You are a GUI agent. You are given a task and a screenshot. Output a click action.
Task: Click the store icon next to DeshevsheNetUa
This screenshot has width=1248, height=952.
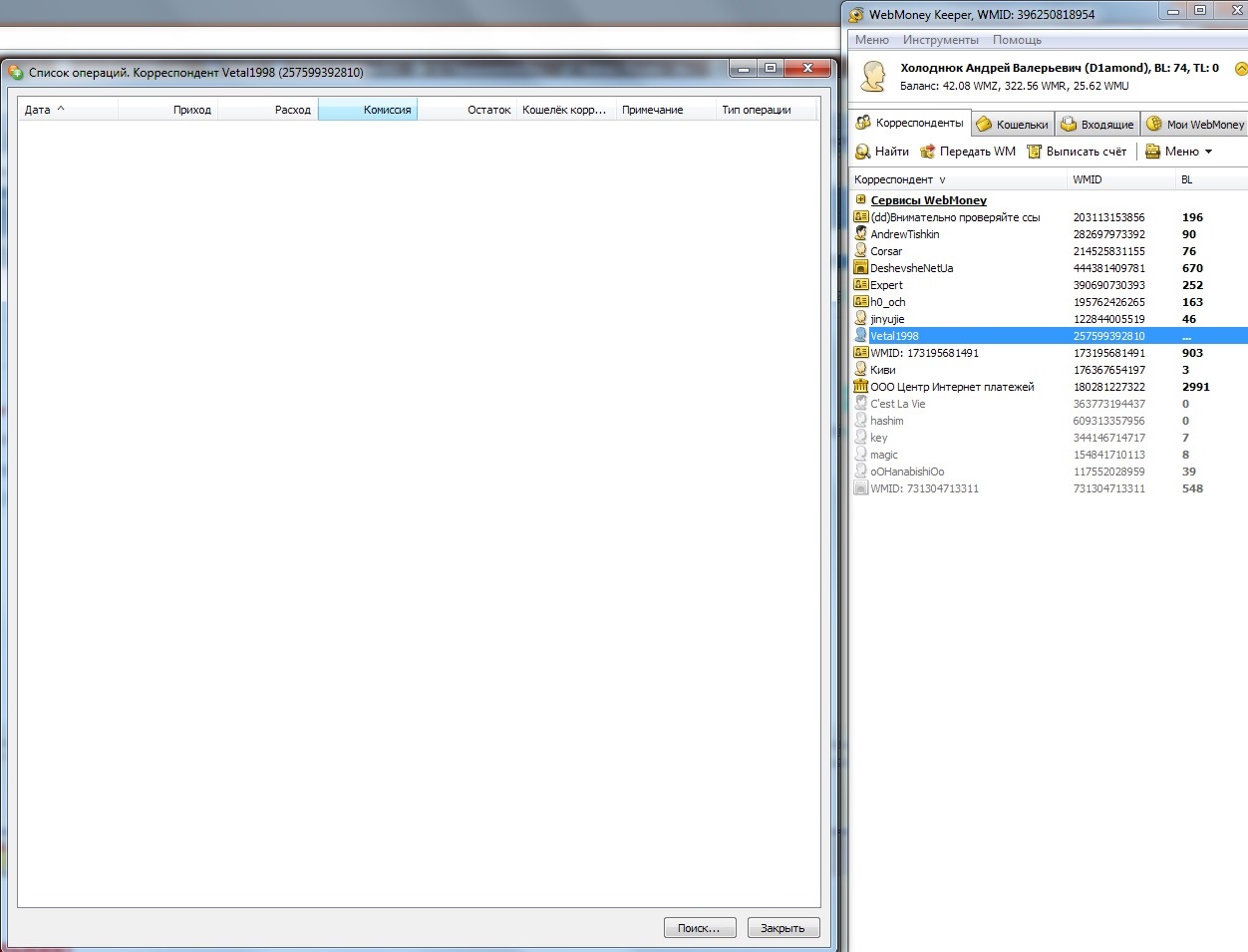[x=861, y=267]
